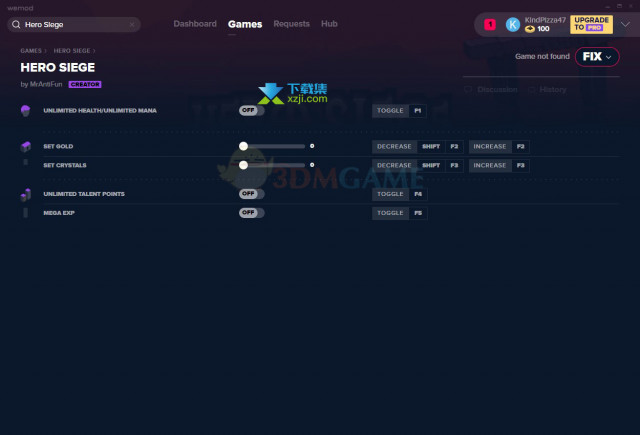Switch to the Games tab

coord(245,24)
